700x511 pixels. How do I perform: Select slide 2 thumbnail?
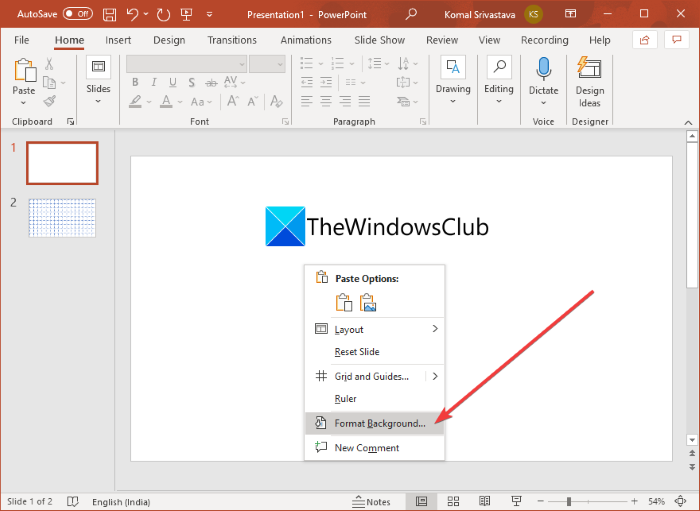pos(62,218)
